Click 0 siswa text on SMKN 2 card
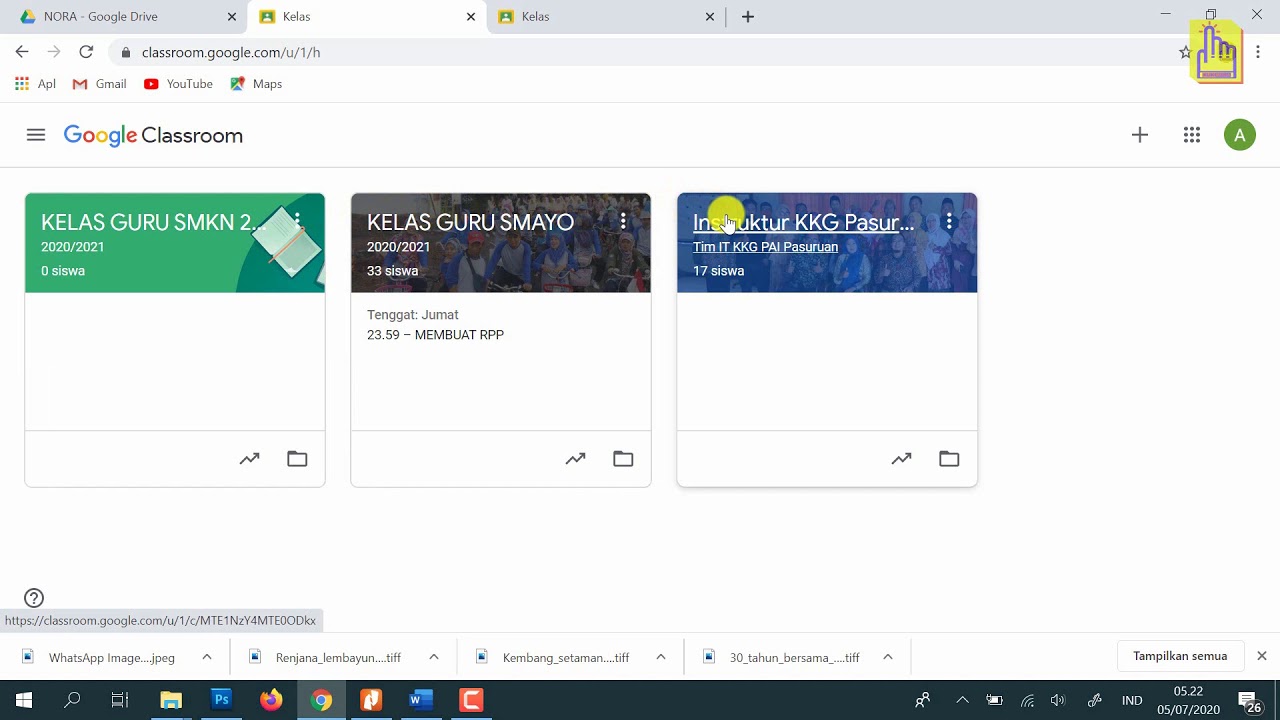The image size is (1280, 720). tap(63, 271)
